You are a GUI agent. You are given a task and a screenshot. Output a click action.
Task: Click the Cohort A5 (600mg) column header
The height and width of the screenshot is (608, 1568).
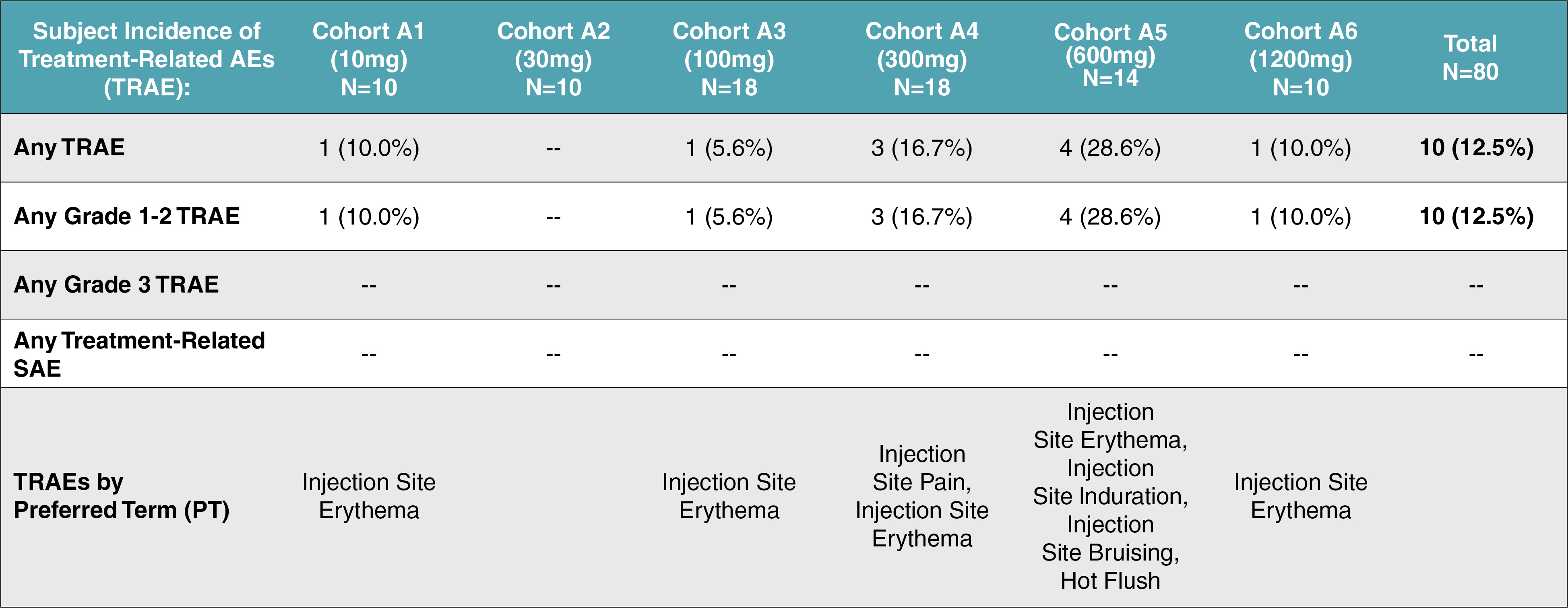tap(1110, 56)
